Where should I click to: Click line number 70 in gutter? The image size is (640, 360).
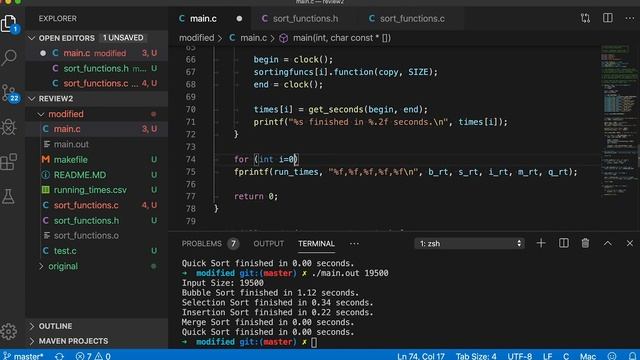coord(190,109)
